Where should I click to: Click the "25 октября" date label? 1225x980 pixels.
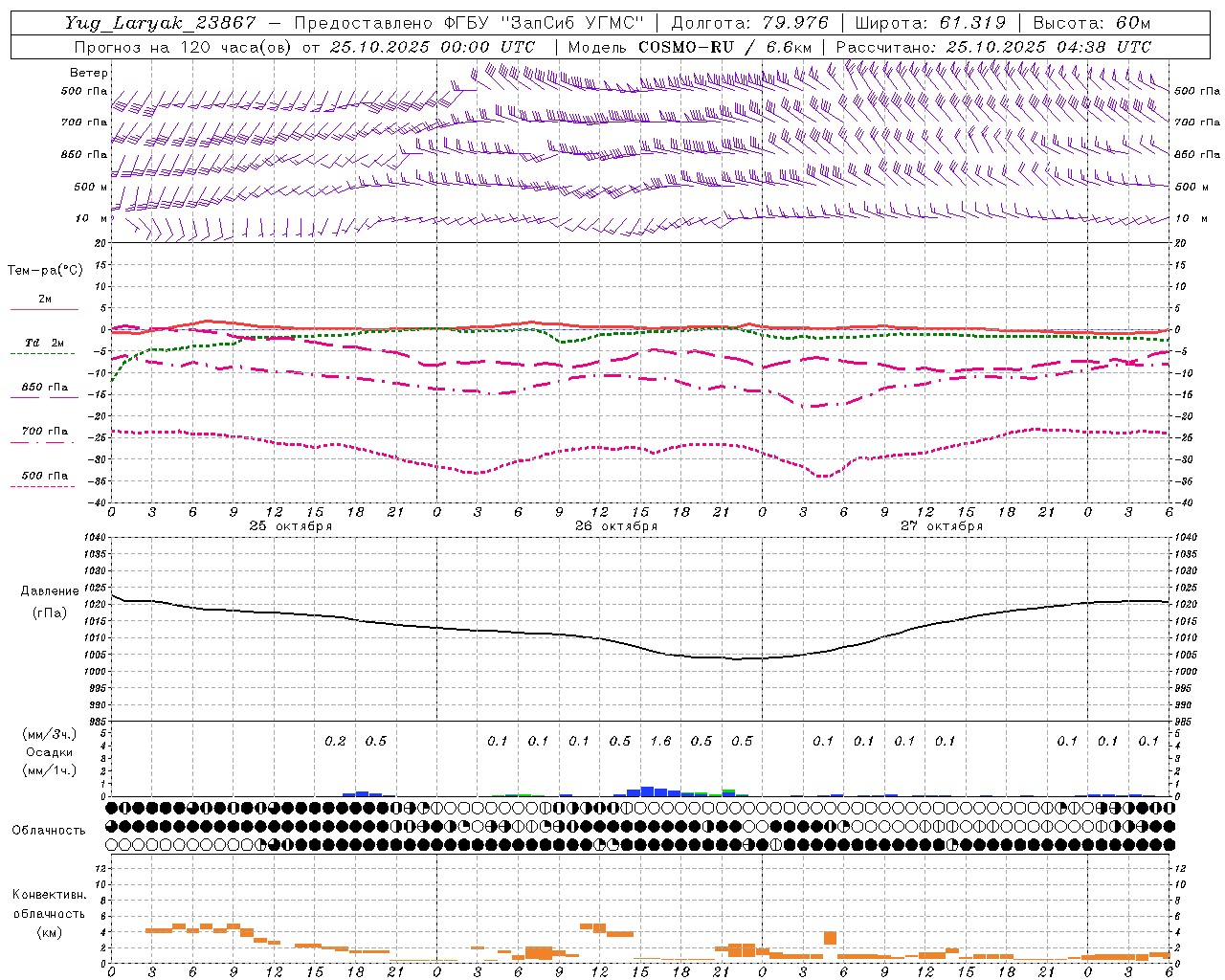291,526
